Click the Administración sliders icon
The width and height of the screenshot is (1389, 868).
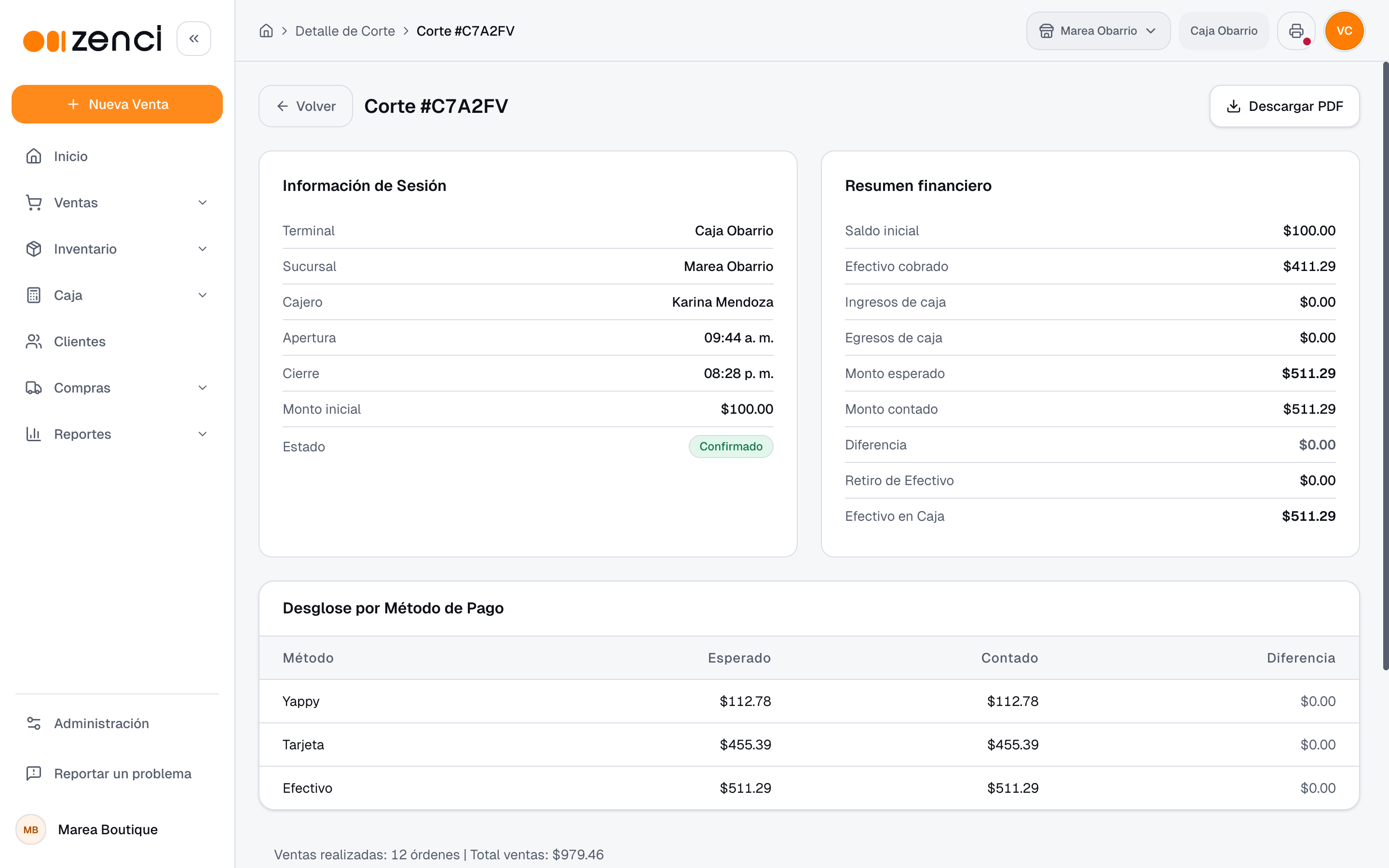coord(34,723)
